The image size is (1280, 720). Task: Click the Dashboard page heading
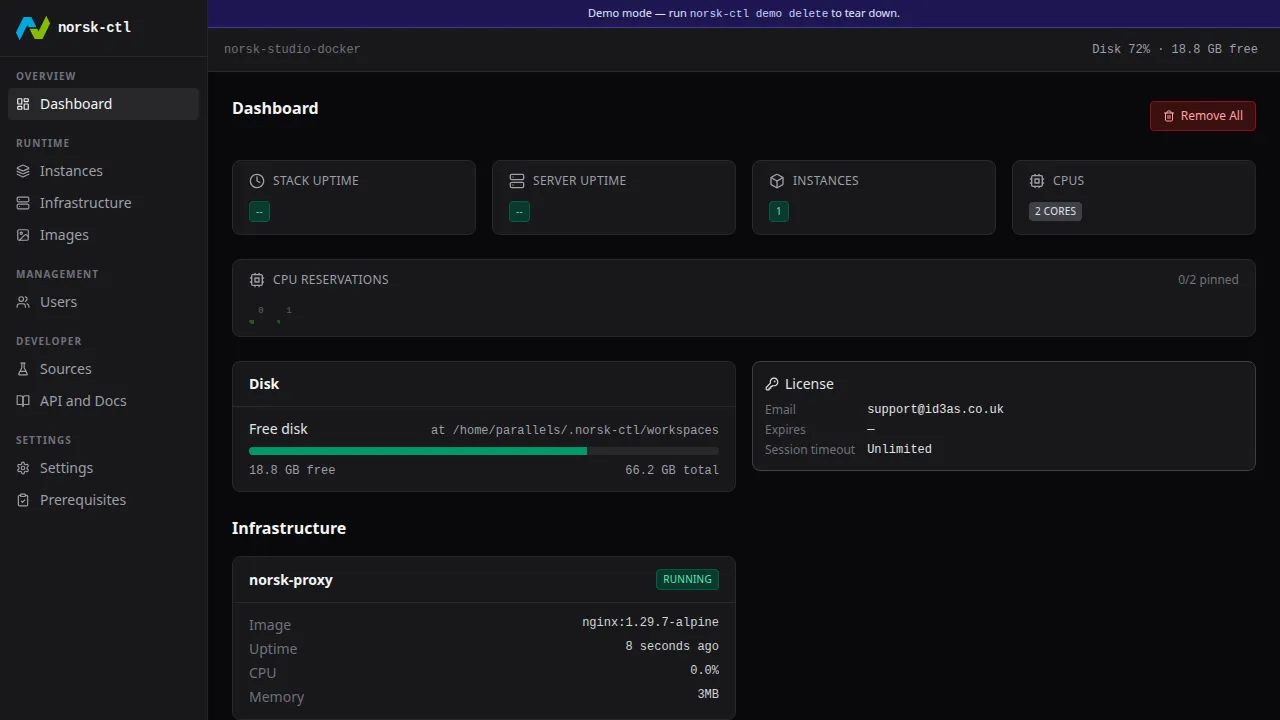pos(275,108)
